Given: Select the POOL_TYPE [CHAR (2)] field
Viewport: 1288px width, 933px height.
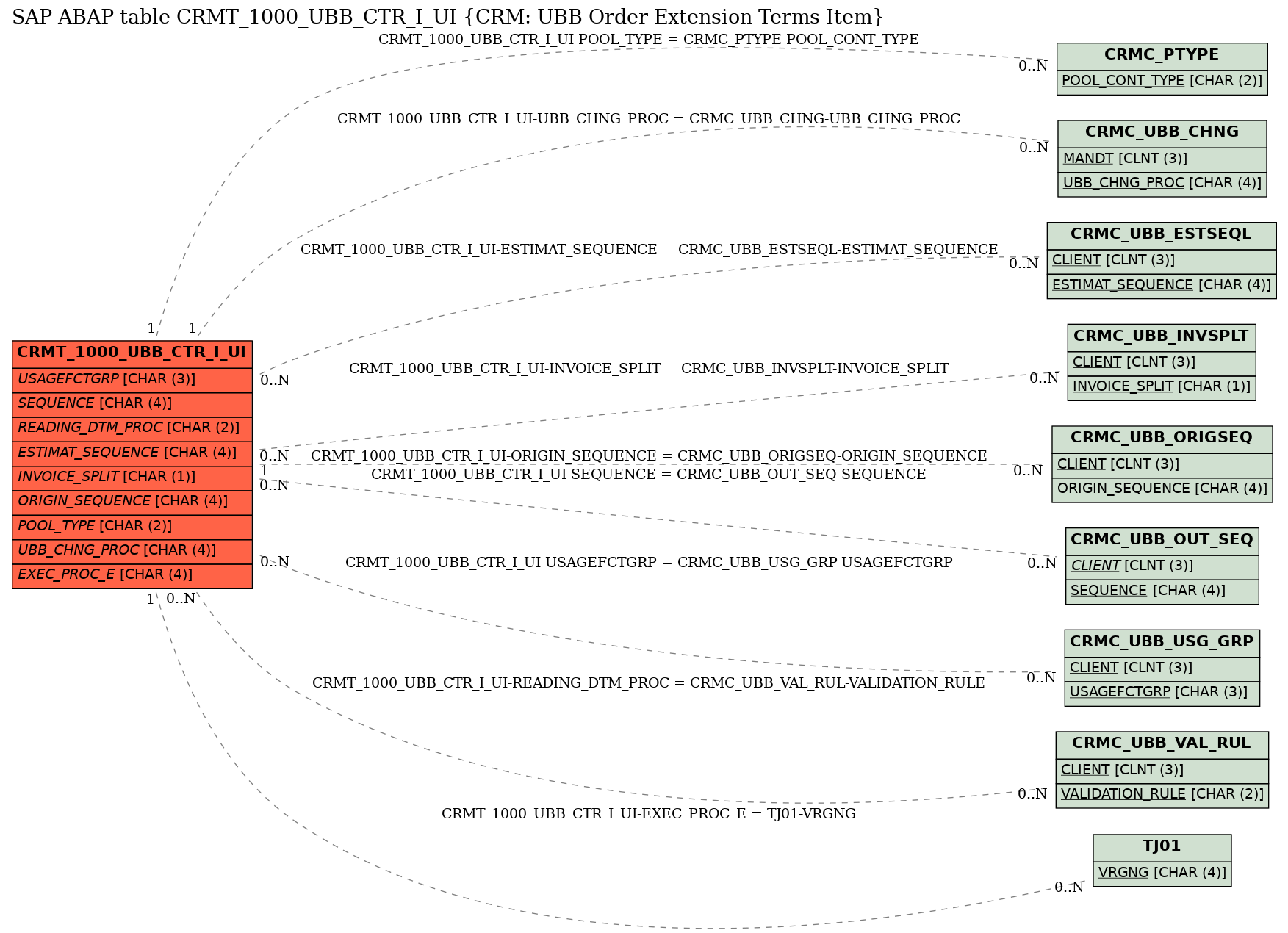Looking at the screenshot, I should tap(132, 527).
